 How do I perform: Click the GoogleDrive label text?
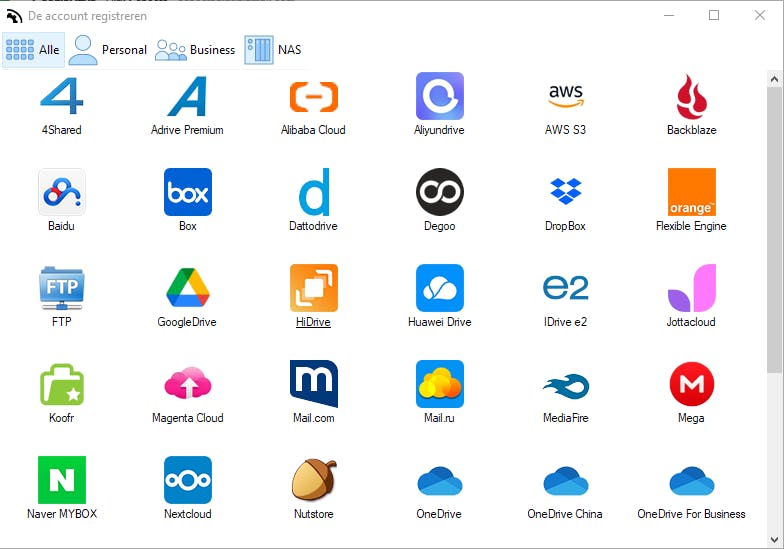(187, 322)
